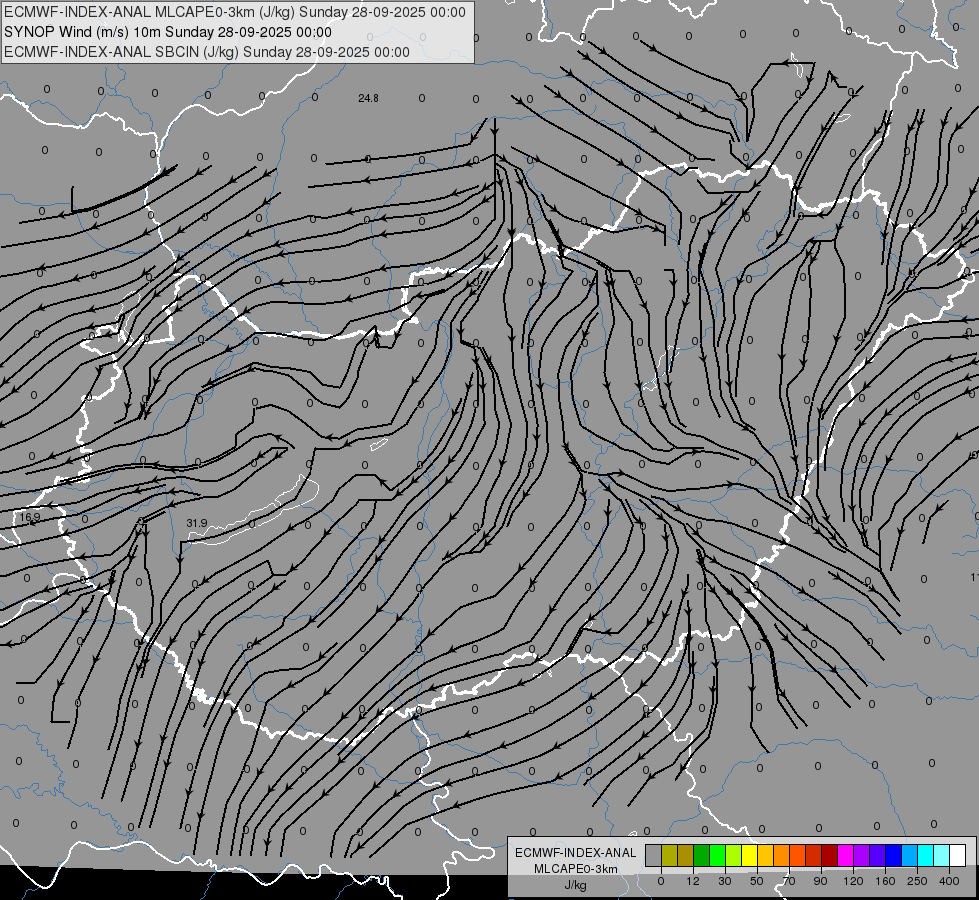Click the '90' tick label in the legend
The height and width of the screenshot is (900, 979).
click(x=820, y=881)
